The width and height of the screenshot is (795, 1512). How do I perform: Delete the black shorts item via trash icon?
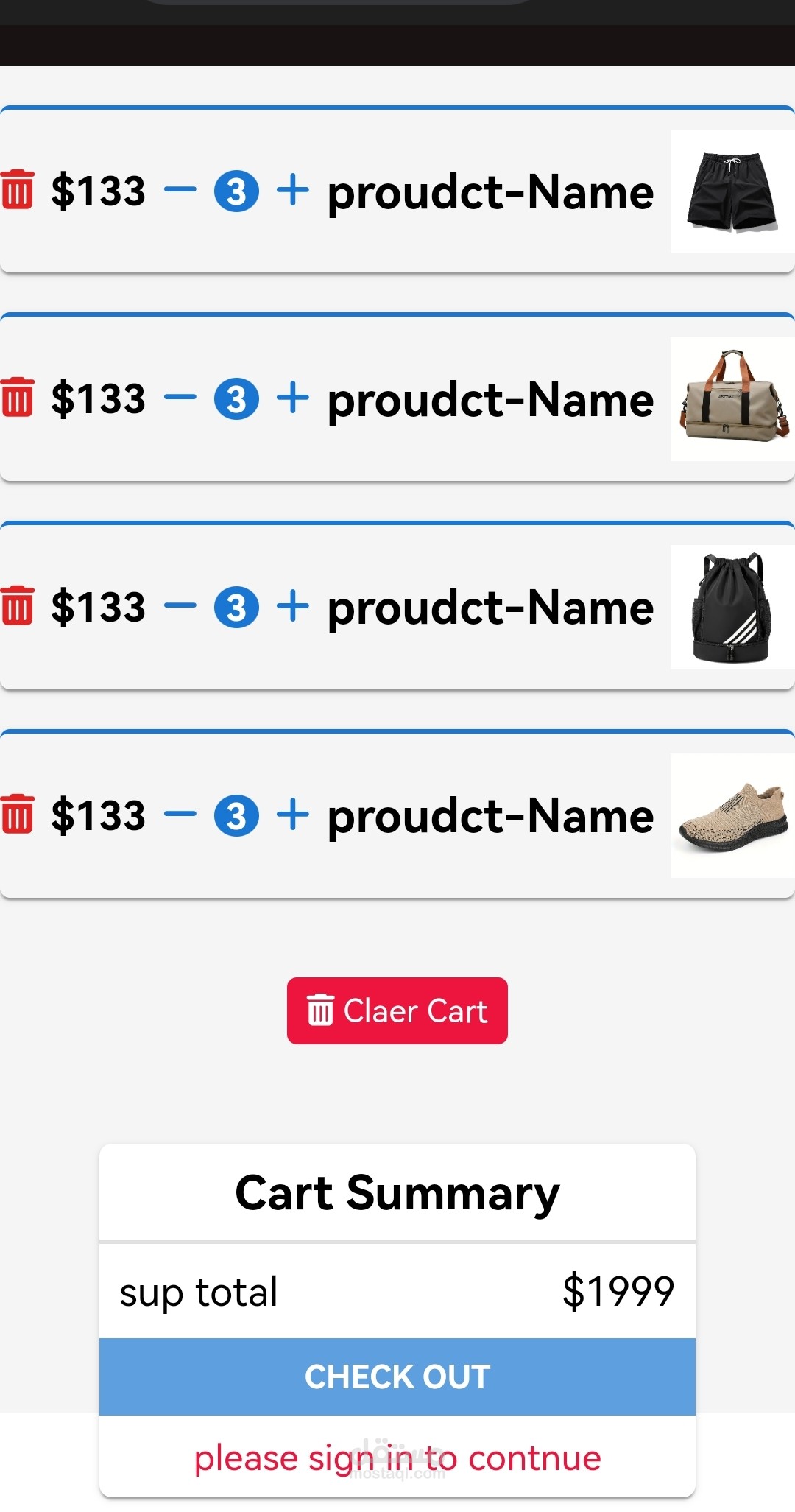[x=17, y=190]
